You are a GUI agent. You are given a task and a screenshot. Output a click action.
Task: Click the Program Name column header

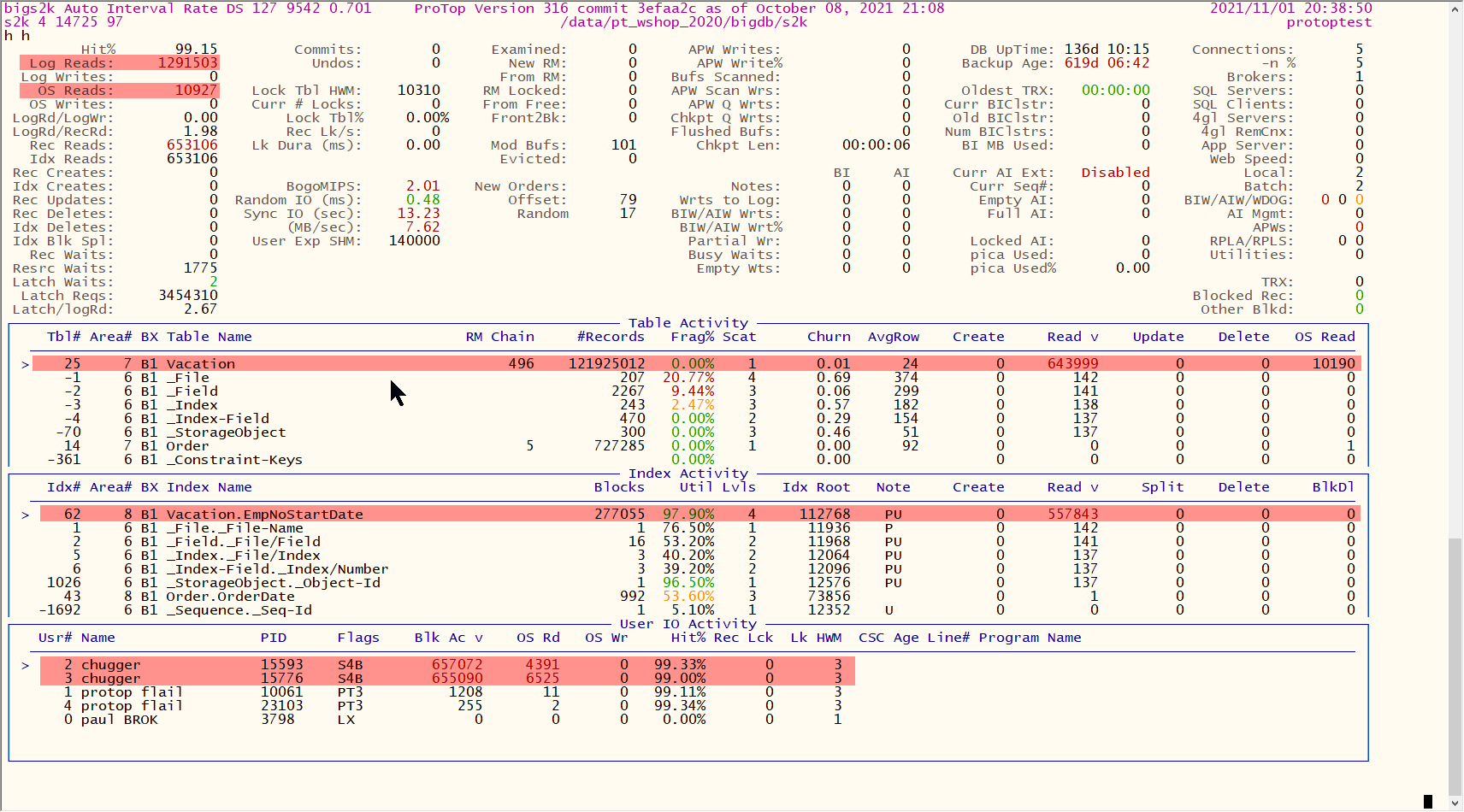tap(1030, 638)
